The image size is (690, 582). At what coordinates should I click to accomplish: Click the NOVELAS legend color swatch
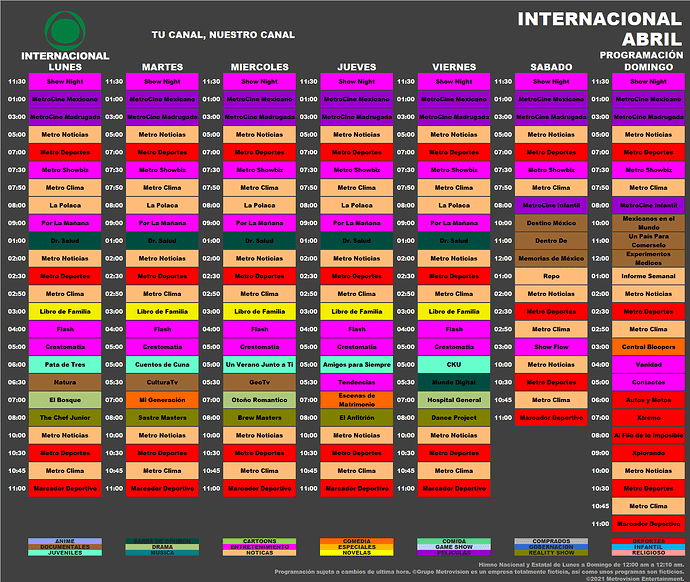point(357,553)
